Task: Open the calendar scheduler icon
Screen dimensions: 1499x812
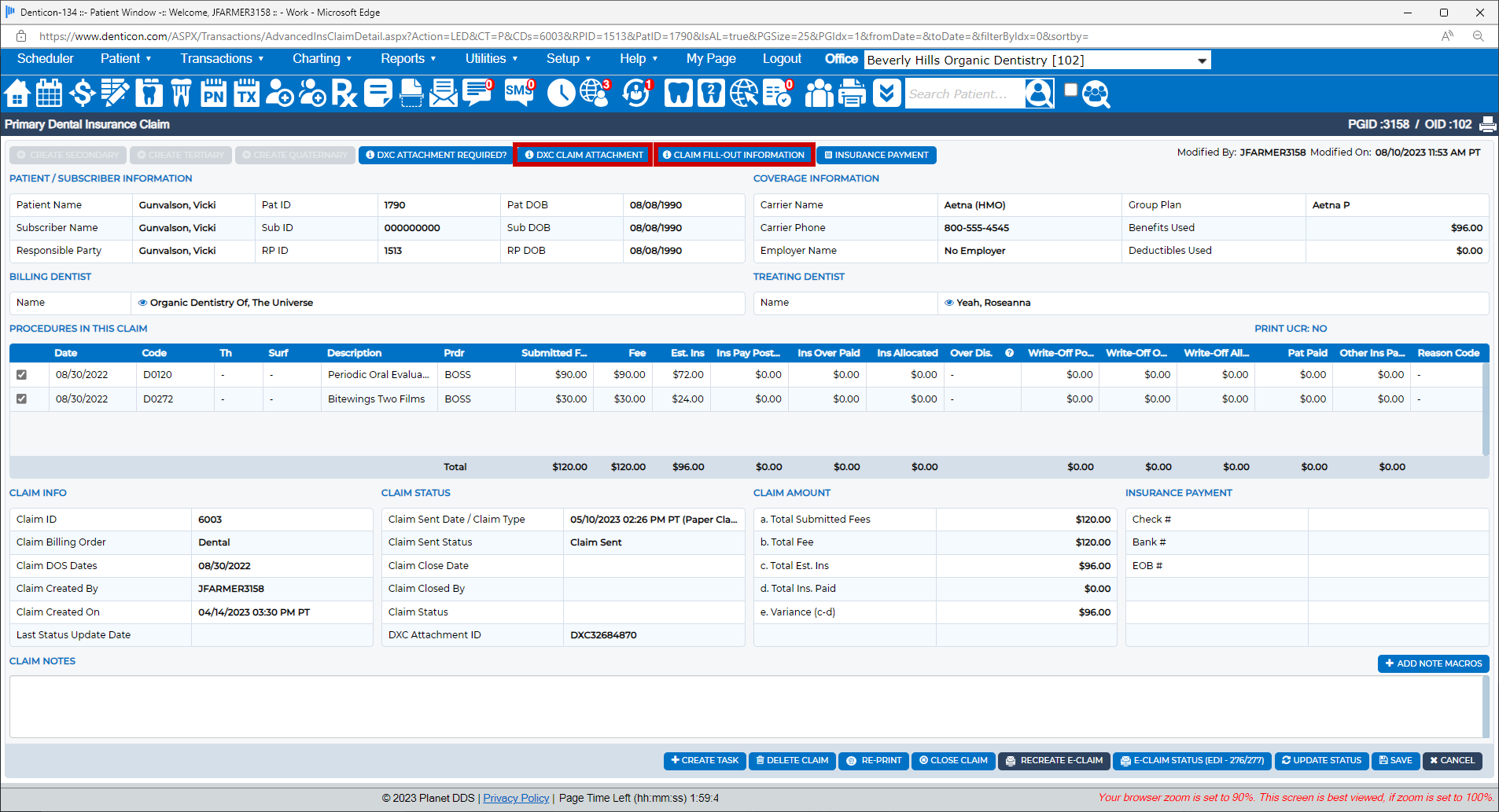Action: [x=49, y=94]
